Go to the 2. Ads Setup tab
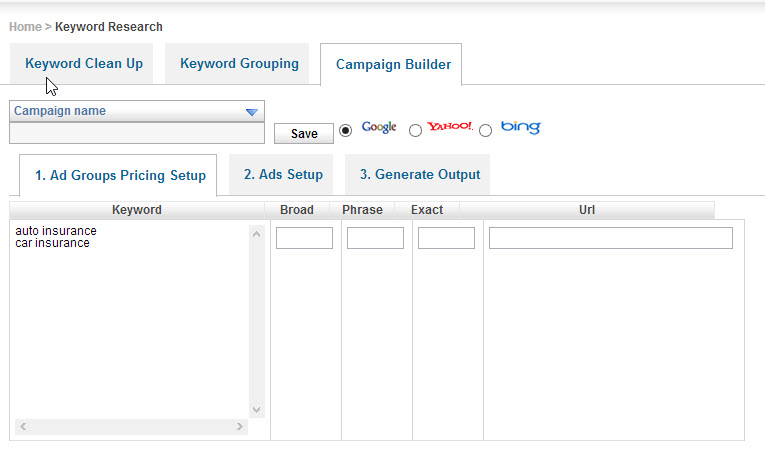This screenshot has height=466, width=765. [x=281, y=175]
